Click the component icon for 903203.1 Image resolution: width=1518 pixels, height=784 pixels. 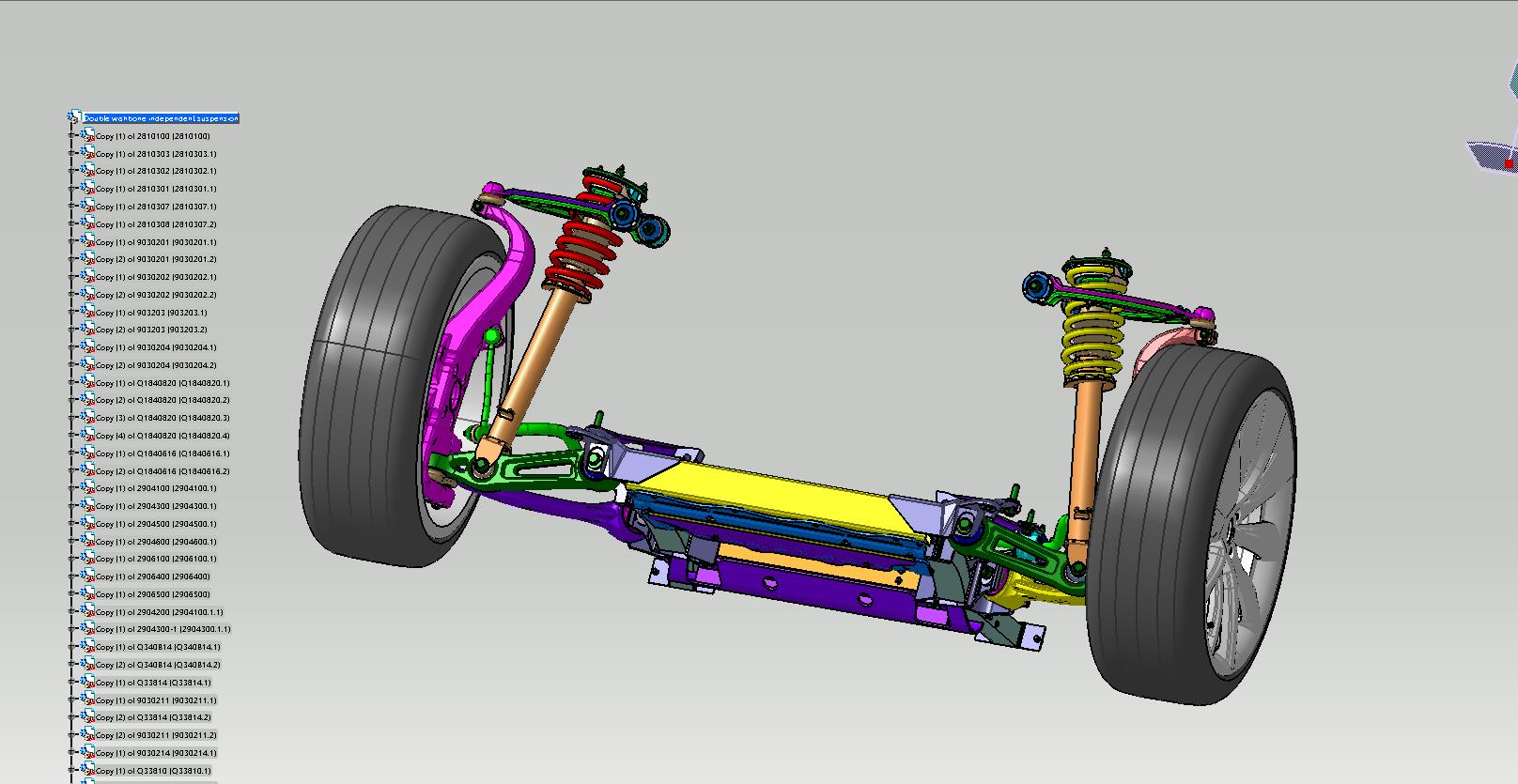click(x=88, y=312)
